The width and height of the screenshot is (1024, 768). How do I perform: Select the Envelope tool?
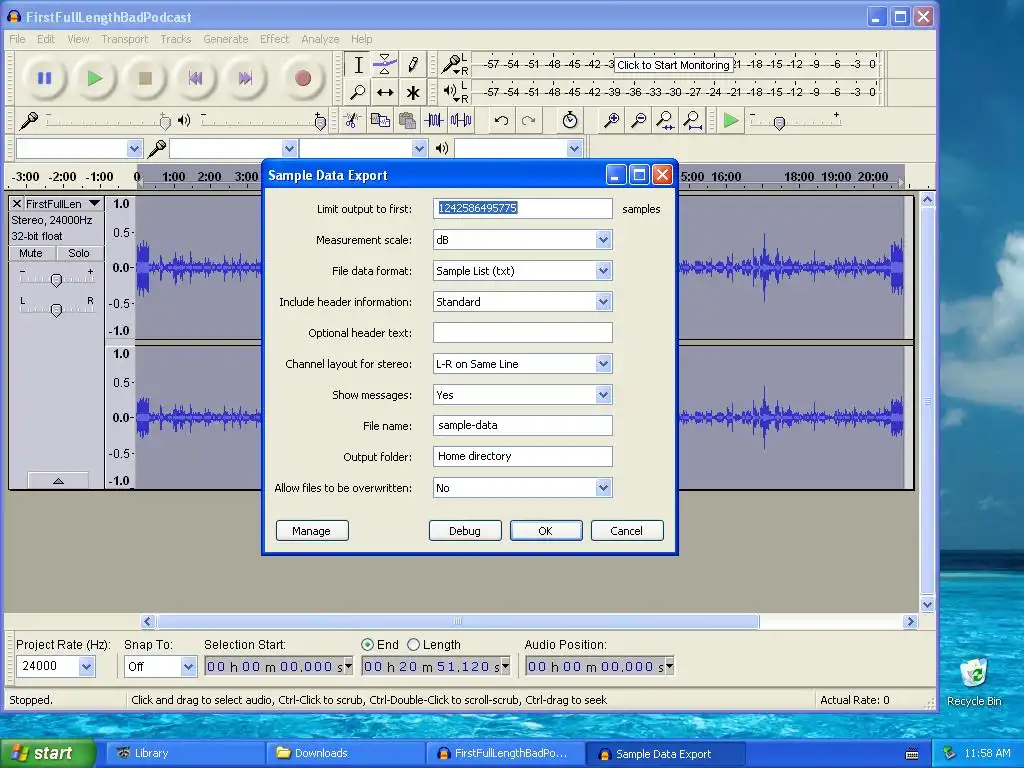(x=385, y=65)
